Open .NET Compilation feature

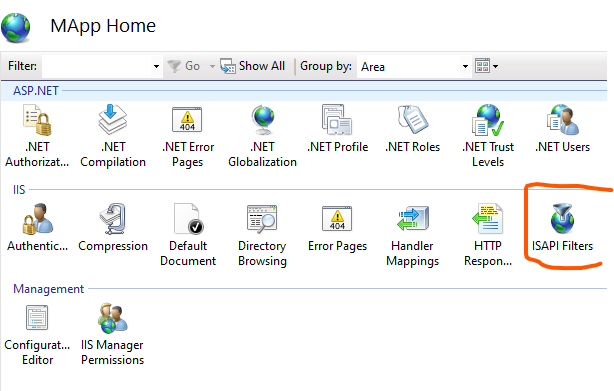coord(113,136)
